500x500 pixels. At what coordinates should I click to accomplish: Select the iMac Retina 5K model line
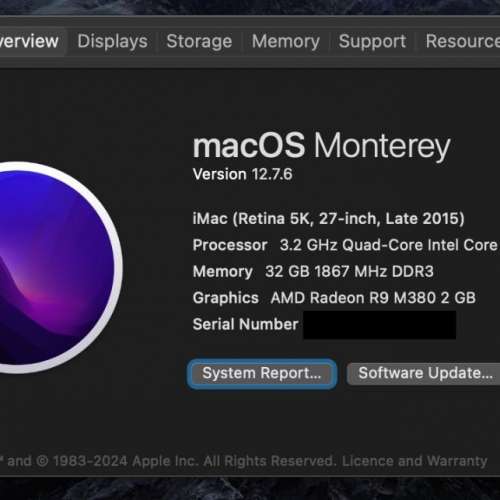(x=328, y=219)
